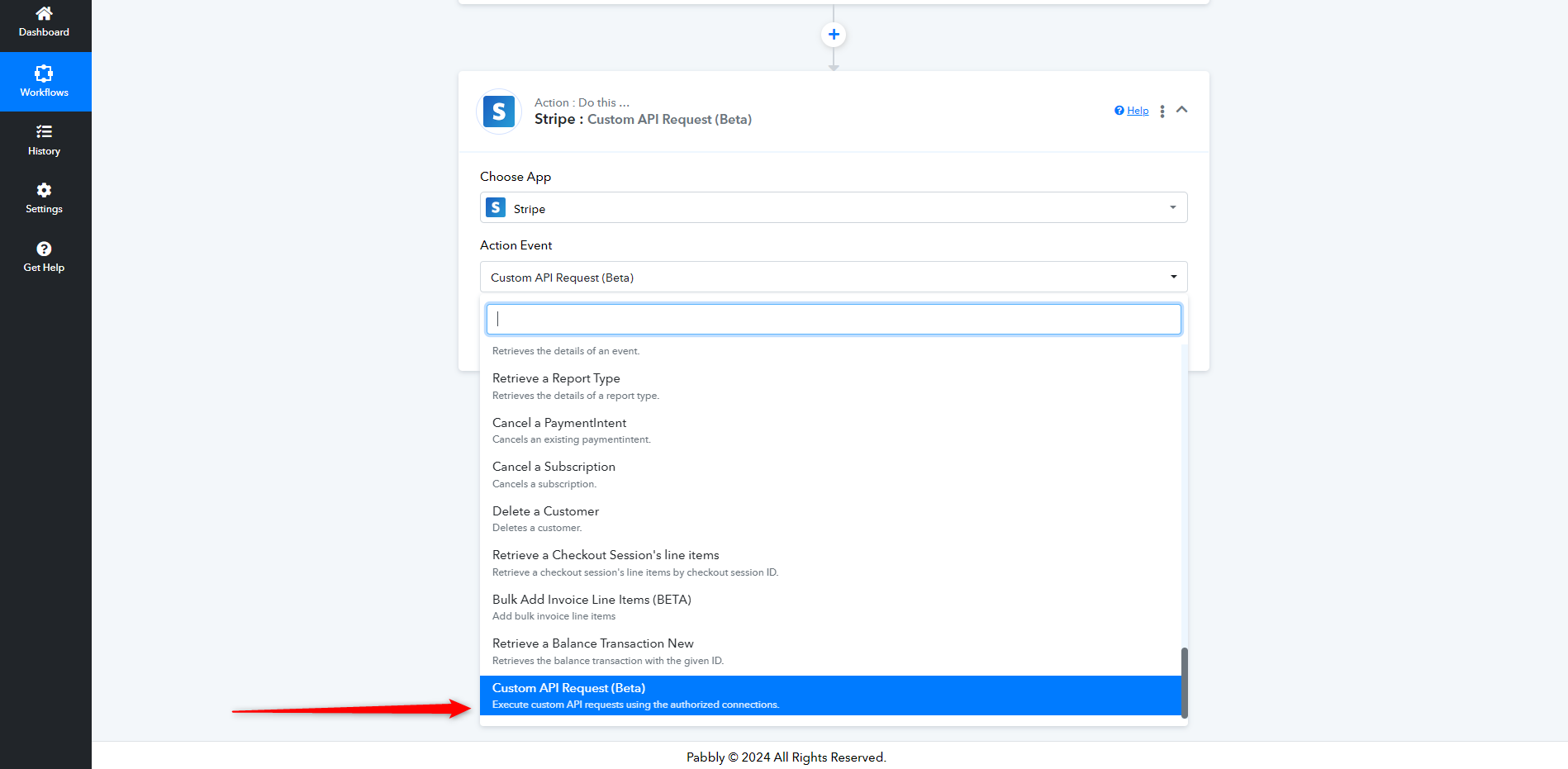Image resolution: width=1568 pixels, height=769 pixels.
Task: Click the action event search field
Action: click(834, 320)
